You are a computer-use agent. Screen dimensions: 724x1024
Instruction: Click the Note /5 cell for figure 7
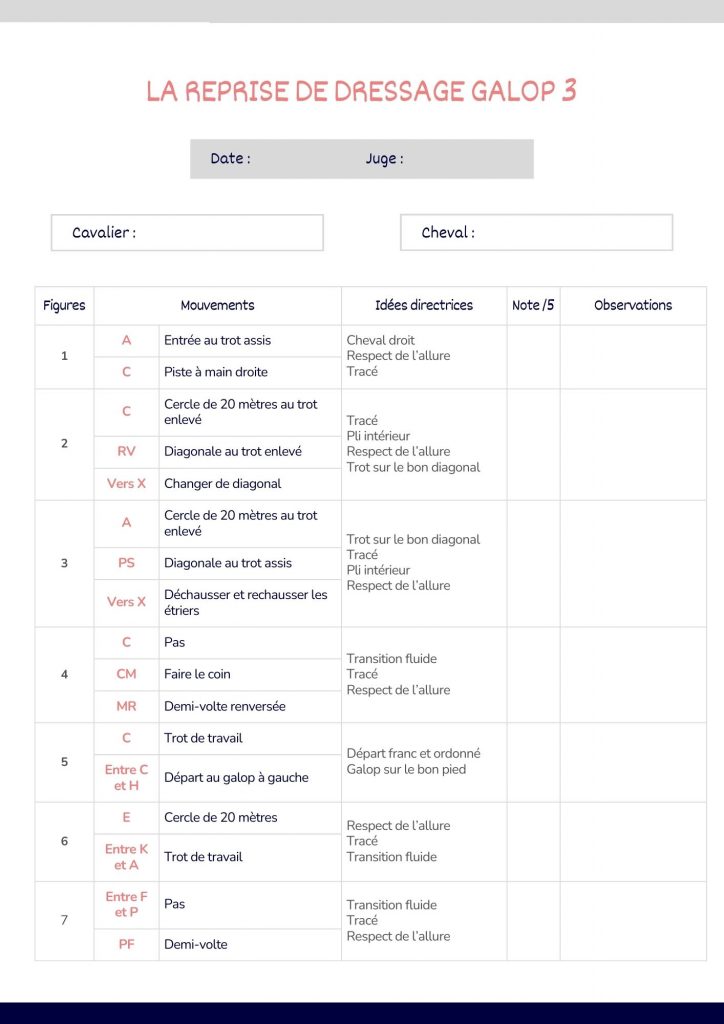pos(533,920)
